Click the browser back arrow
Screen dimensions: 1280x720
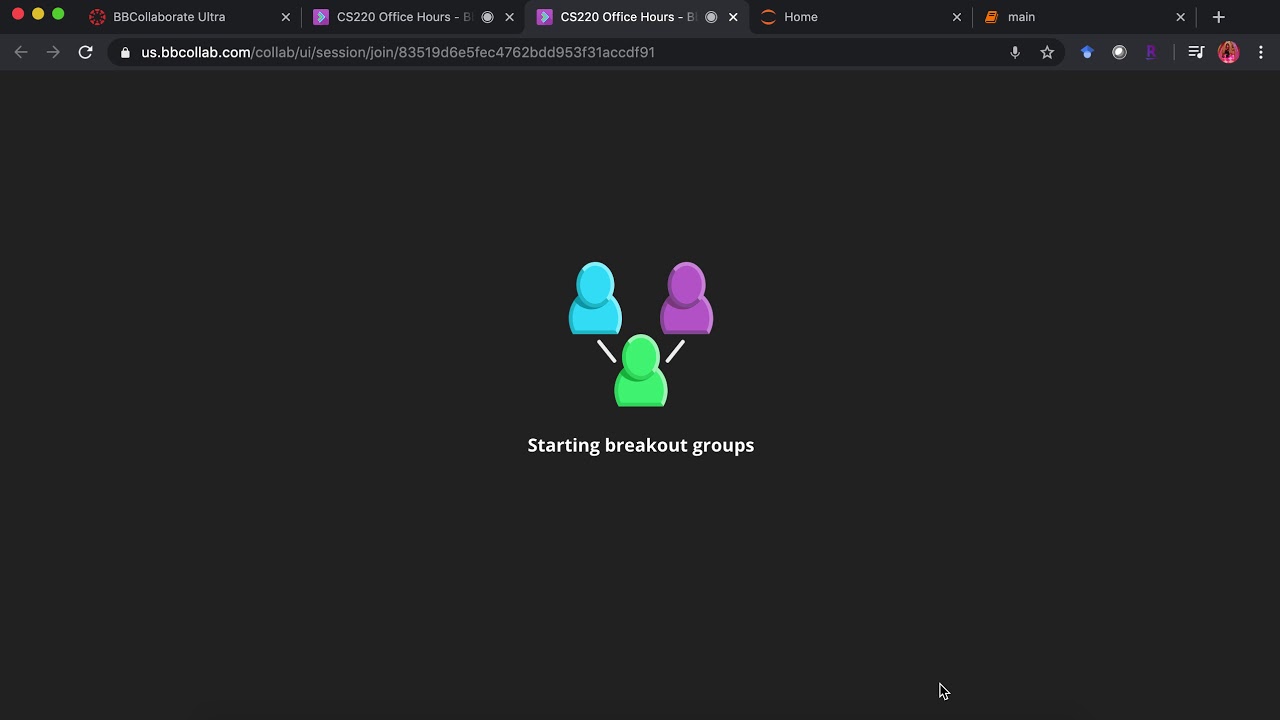point(21,52)
